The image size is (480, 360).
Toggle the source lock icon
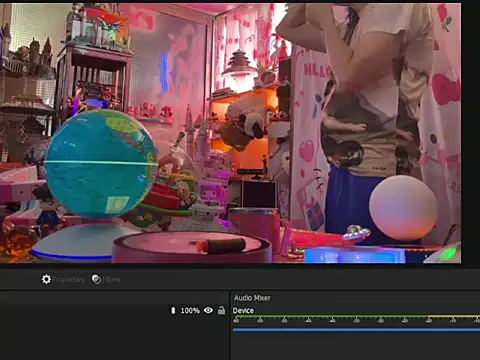221,310
